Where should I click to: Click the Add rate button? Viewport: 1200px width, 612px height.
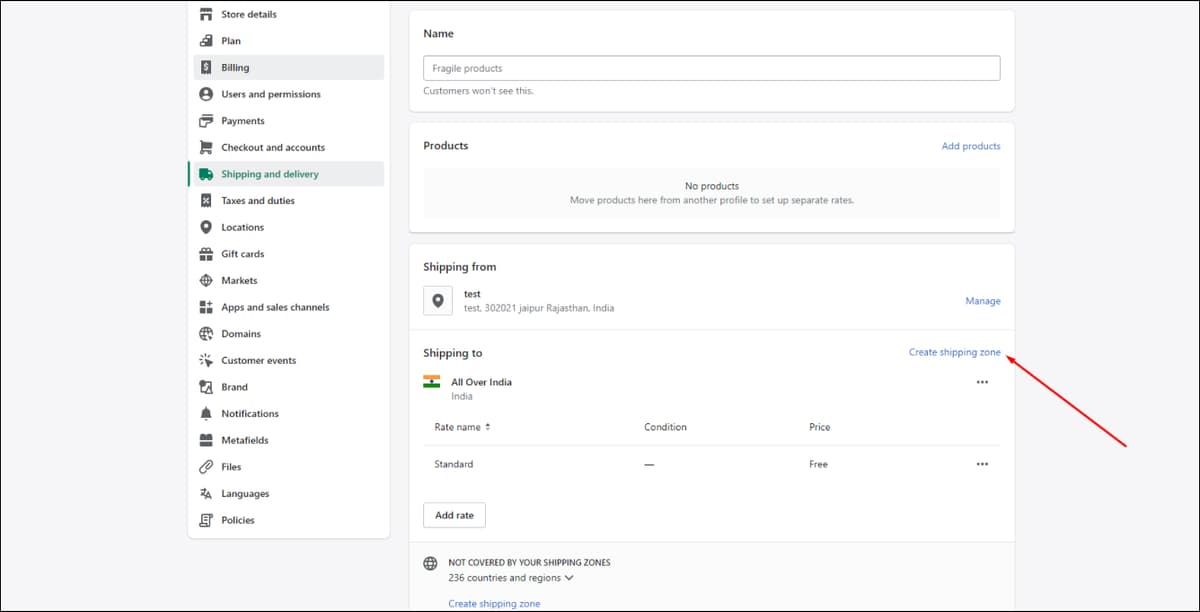click(454, 516)
